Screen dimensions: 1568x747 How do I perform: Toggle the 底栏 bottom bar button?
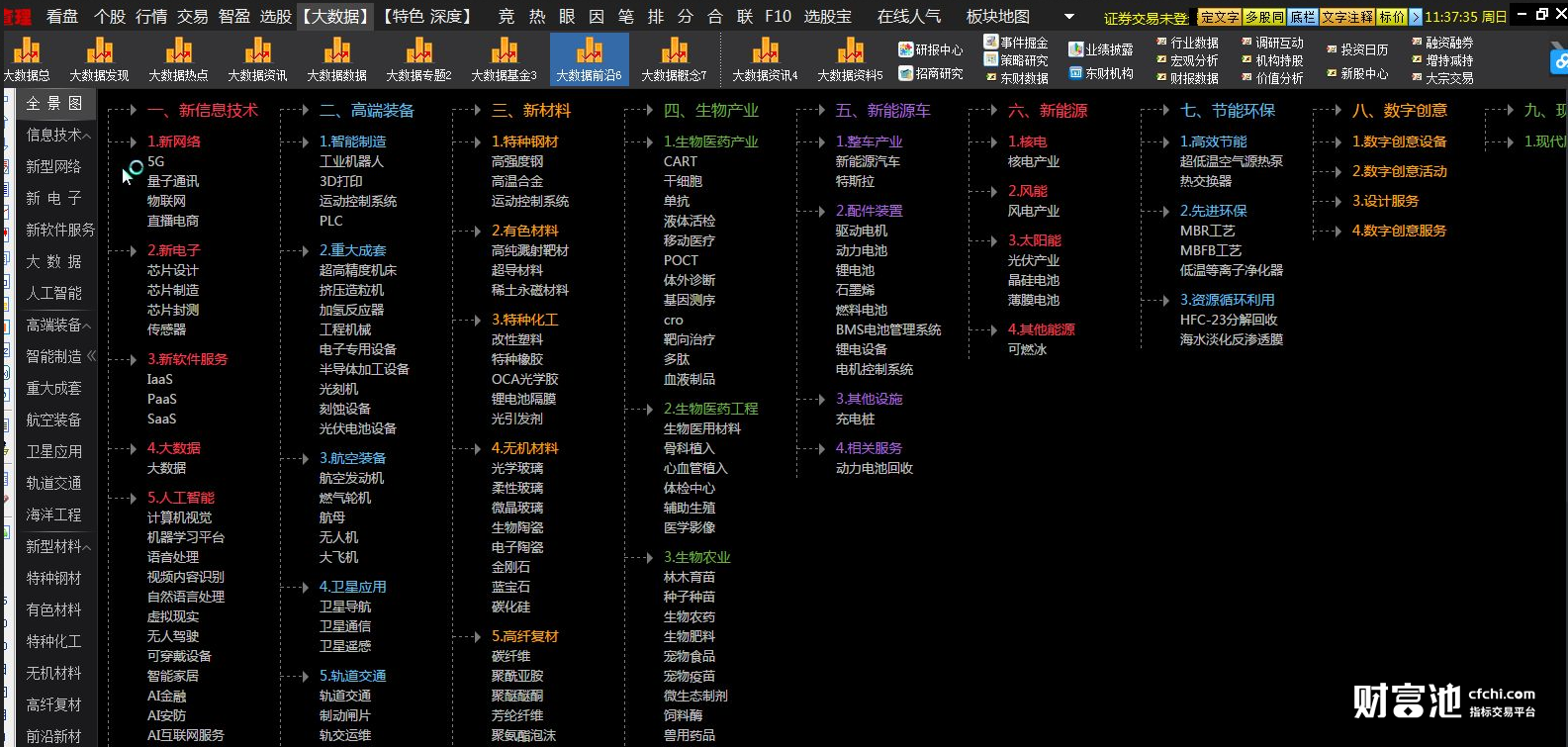click(1303, 17)
